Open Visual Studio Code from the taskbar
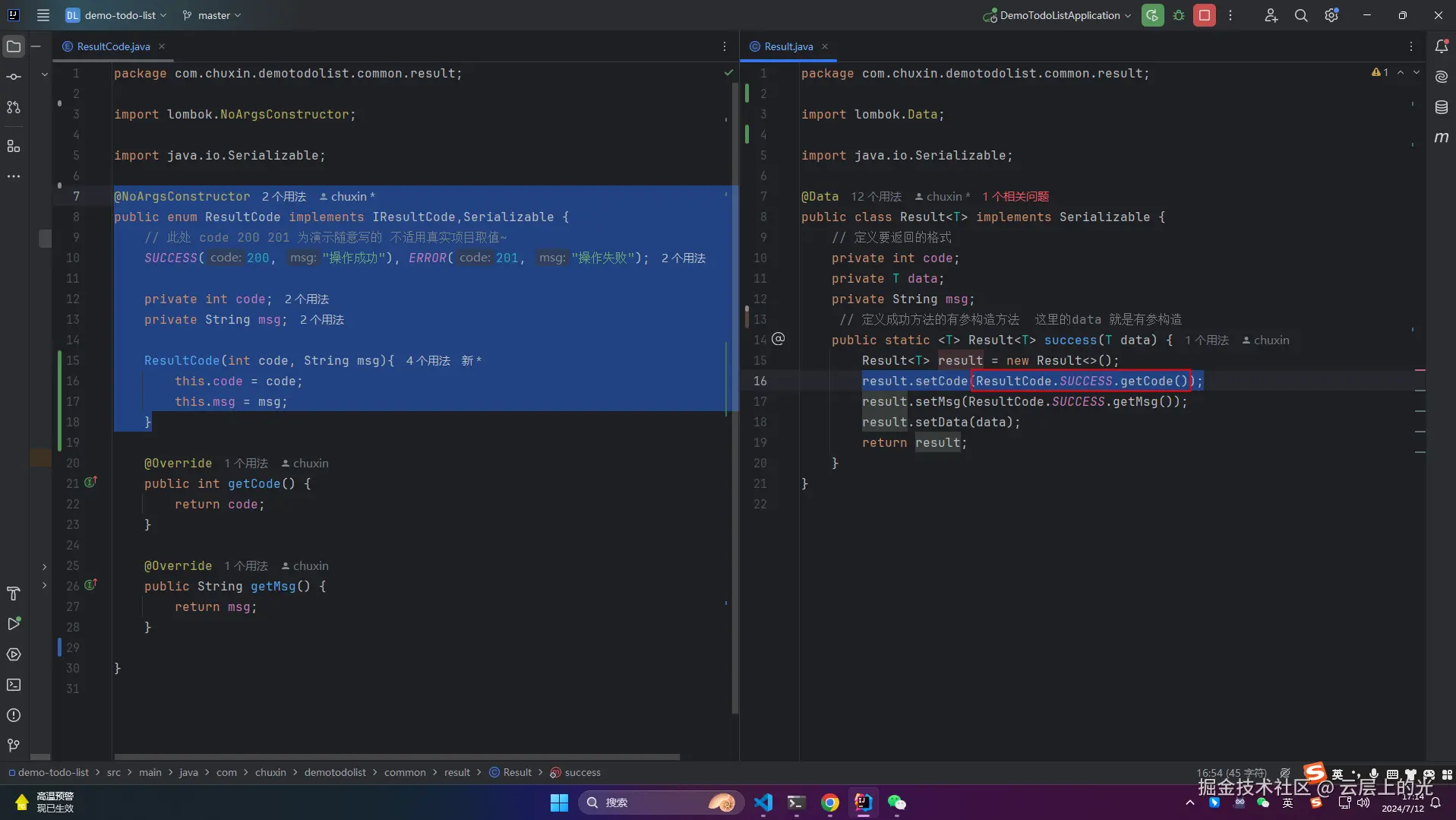 (x=763, y=803)
